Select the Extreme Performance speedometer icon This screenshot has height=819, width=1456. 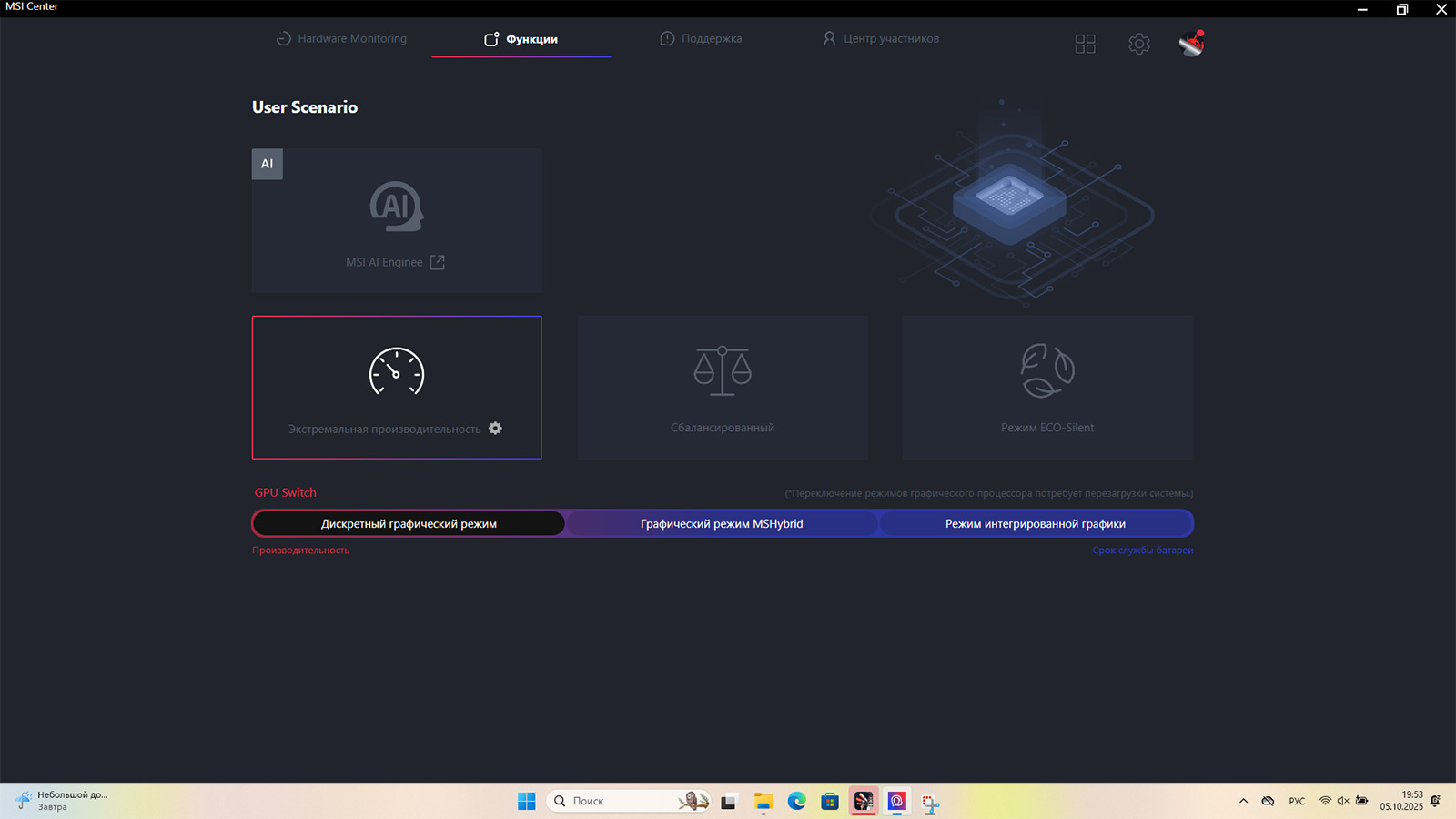396,371
